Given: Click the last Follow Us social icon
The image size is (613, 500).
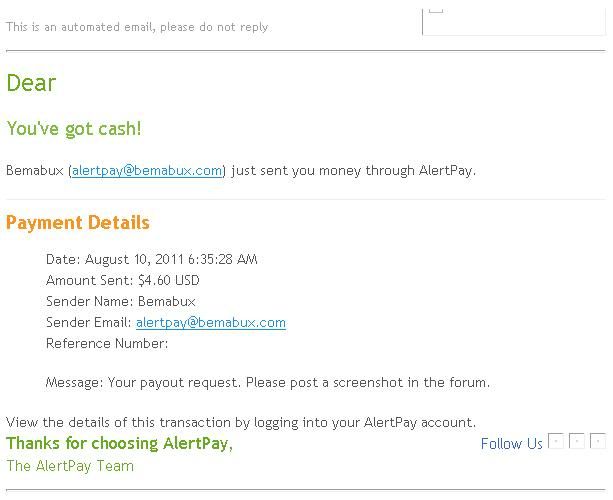Looking at the screenshot, I should click(598, 441).
